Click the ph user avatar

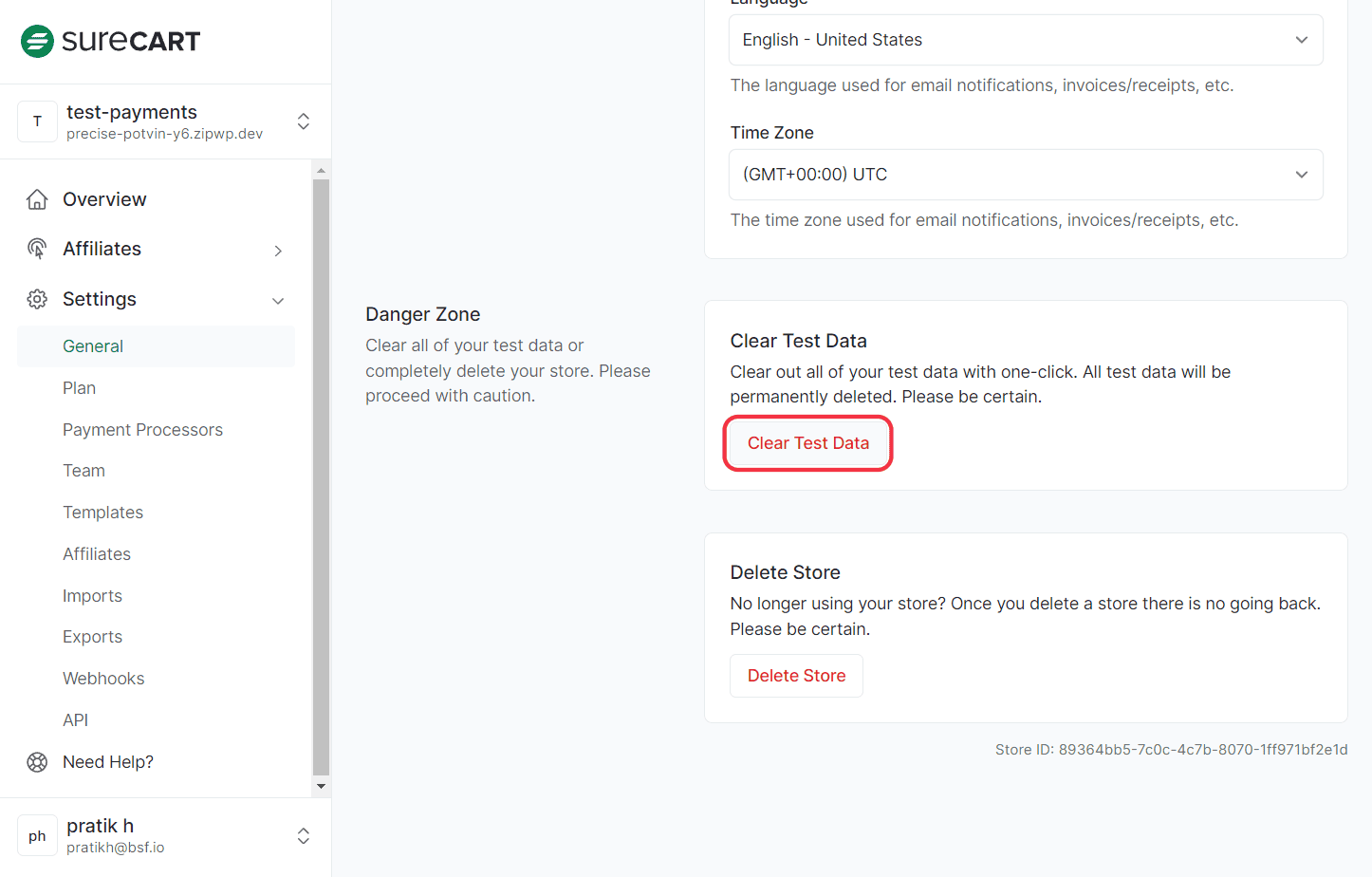pyautogui.click(x=38, y=836)
